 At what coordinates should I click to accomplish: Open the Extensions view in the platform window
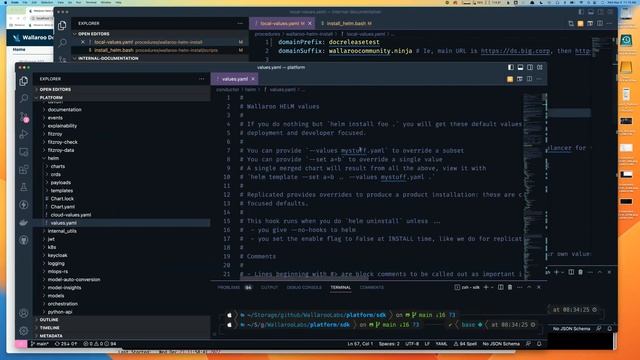point(24,169)
